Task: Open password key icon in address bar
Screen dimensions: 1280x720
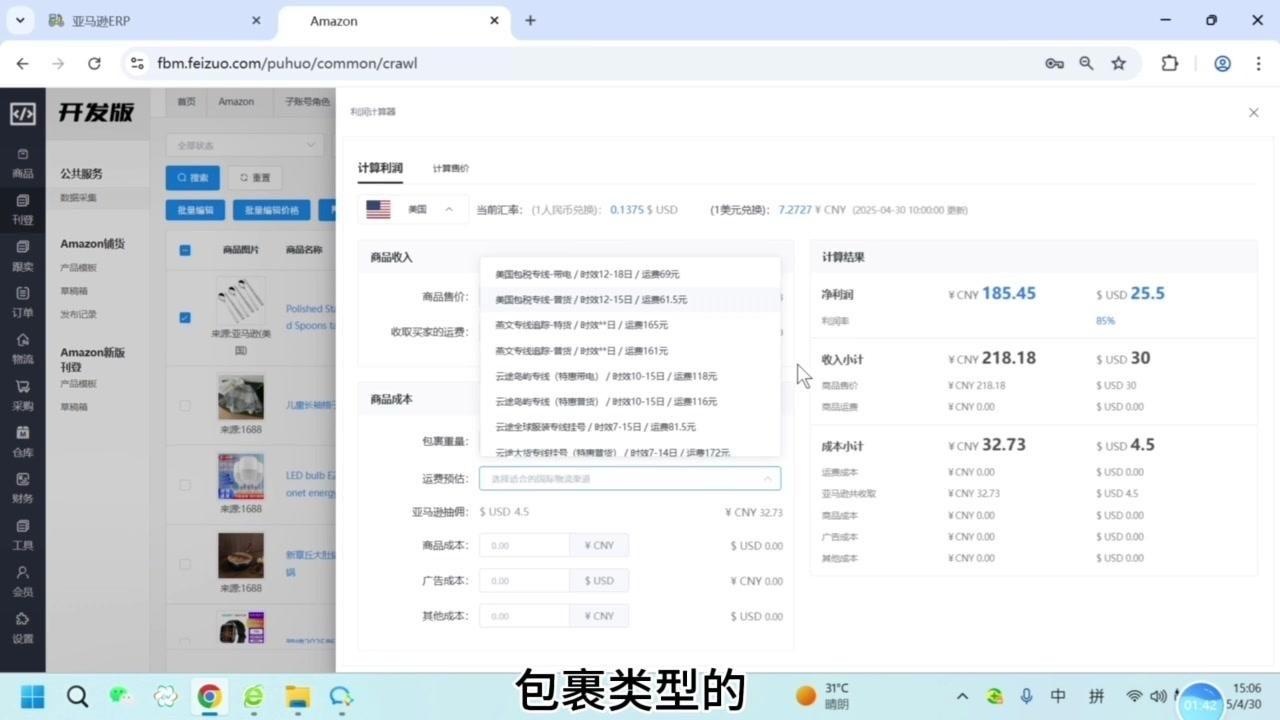Action: (1054, 63)
